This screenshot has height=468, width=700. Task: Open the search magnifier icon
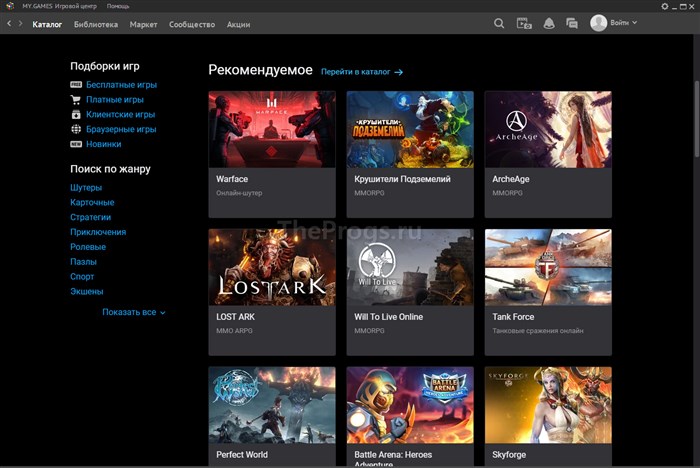click(x=499, y=23)
